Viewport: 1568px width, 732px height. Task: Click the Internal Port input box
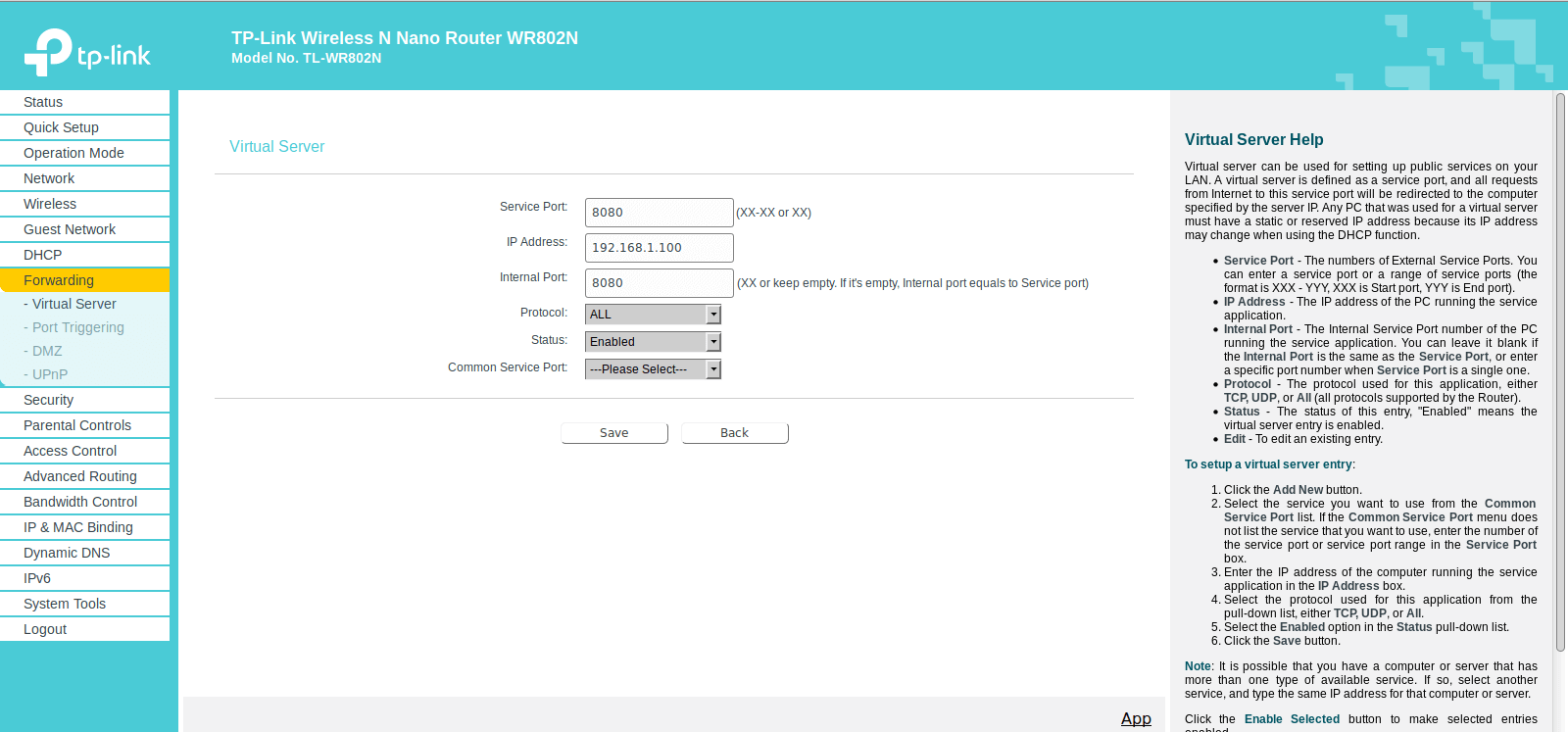(660, 283)
